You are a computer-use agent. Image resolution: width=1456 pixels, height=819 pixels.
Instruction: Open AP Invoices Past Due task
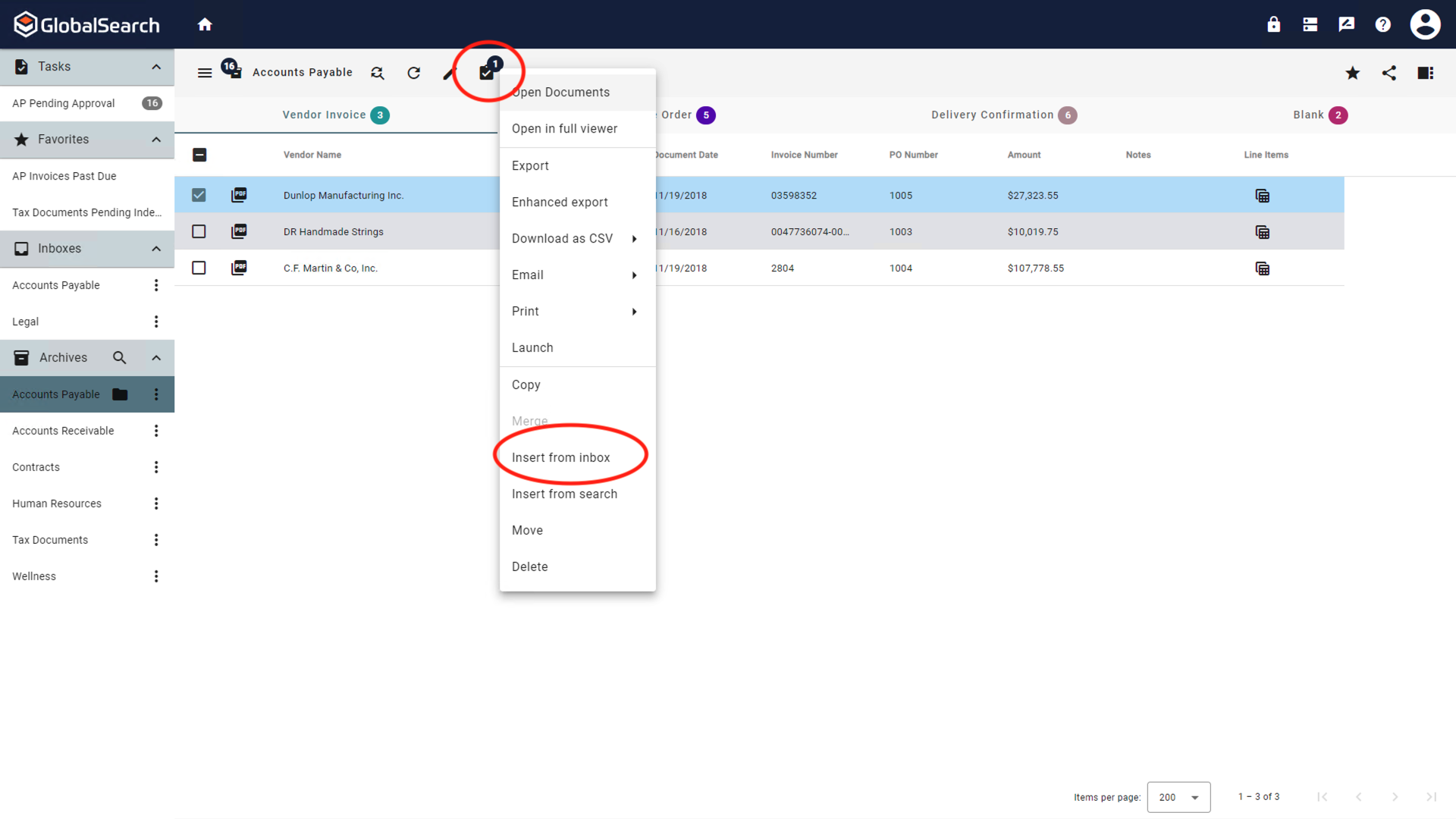[64, 176]
